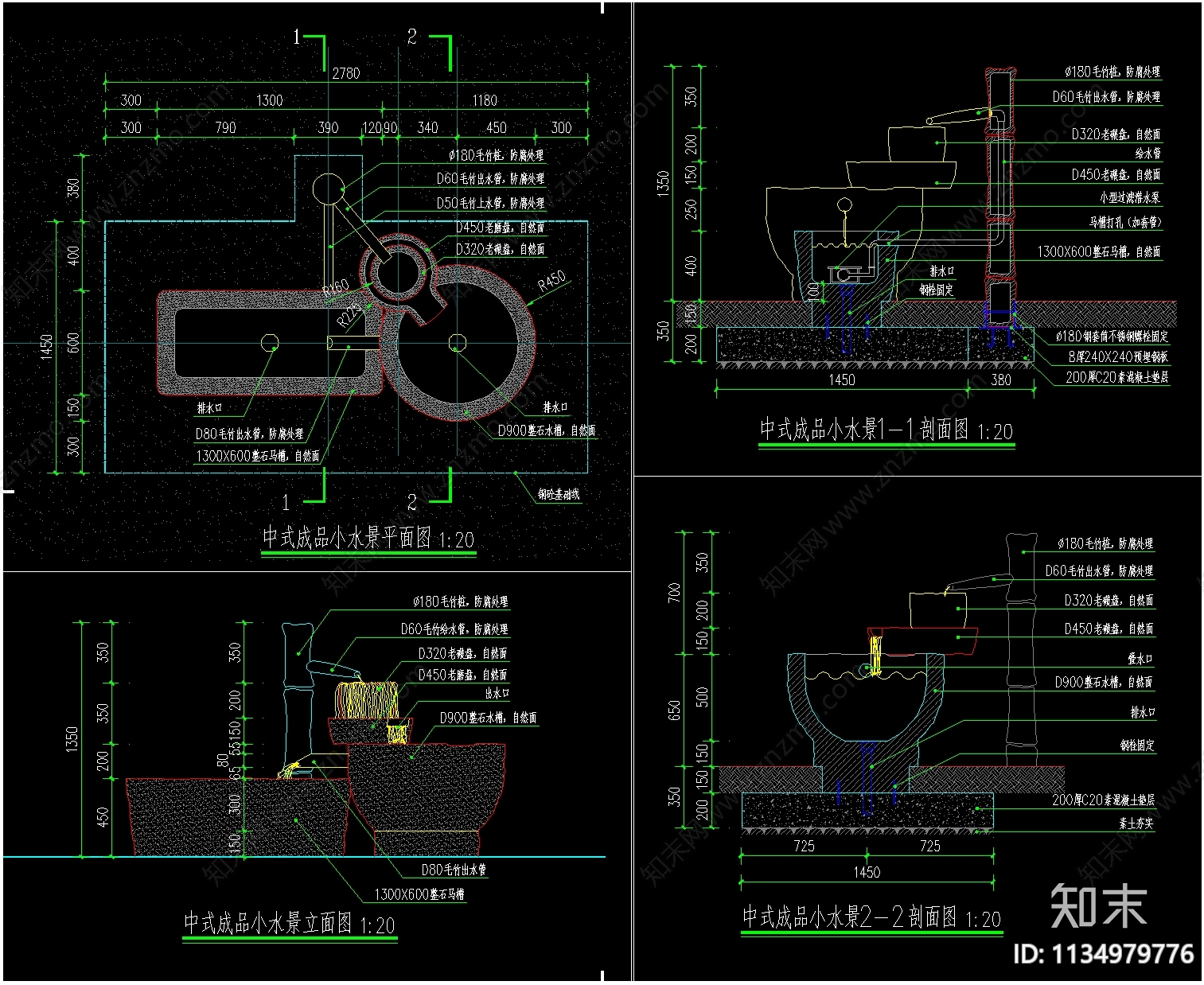Screen dimensions: 1204x985
Task: Select the 马槽打孔(加套管) annotation
Action: coord(1125,223)
